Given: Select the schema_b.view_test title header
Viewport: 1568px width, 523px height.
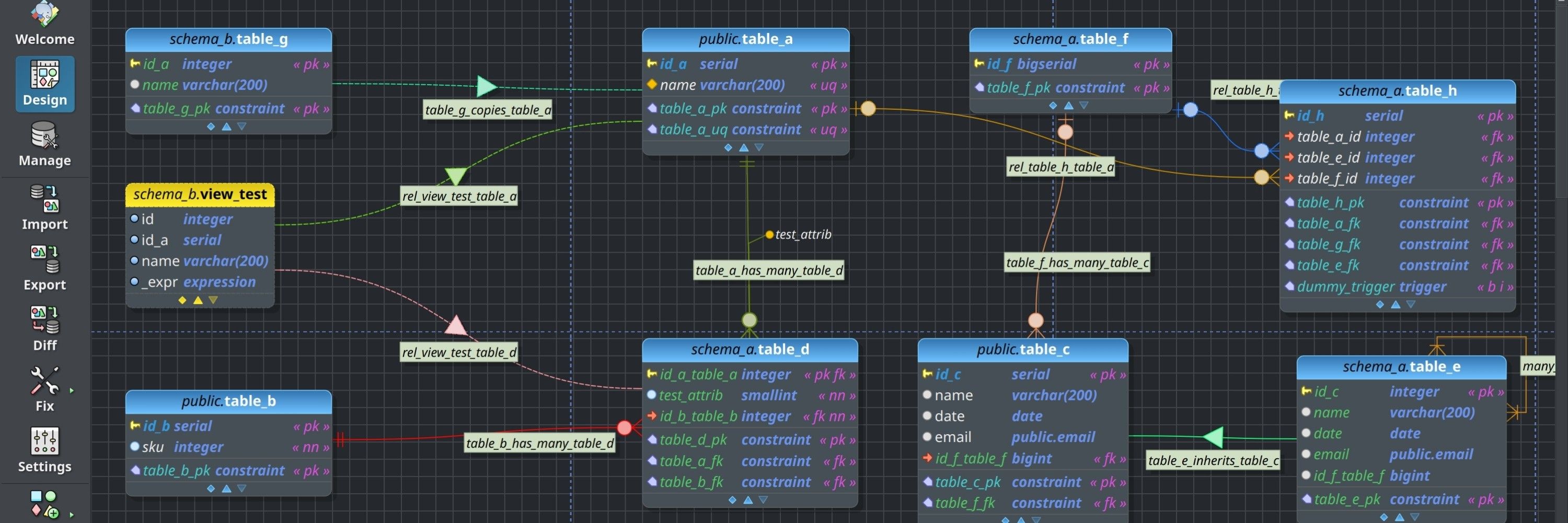Looking at the screenshot, I should (200, 195).
